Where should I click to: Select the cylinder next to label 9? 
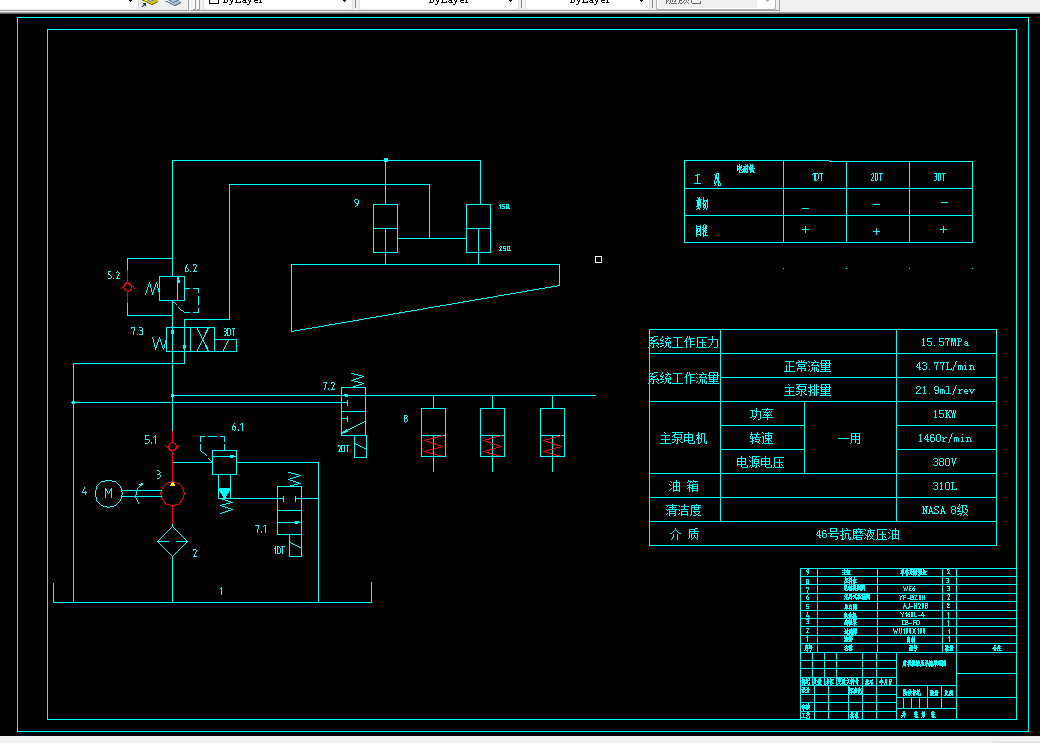point(385,228)
